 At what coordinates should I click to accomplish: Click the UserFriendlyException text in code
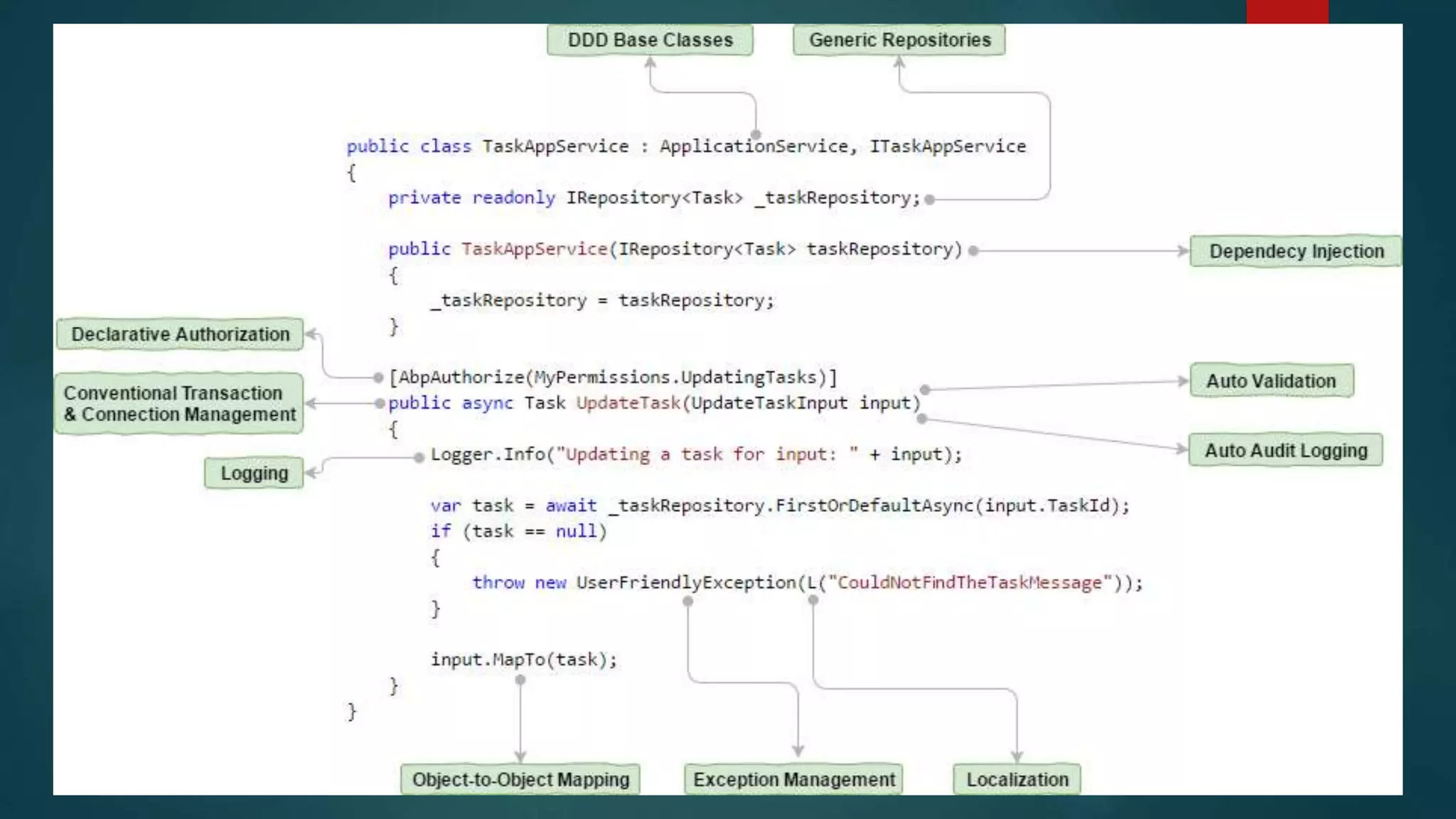pos(685,583)
